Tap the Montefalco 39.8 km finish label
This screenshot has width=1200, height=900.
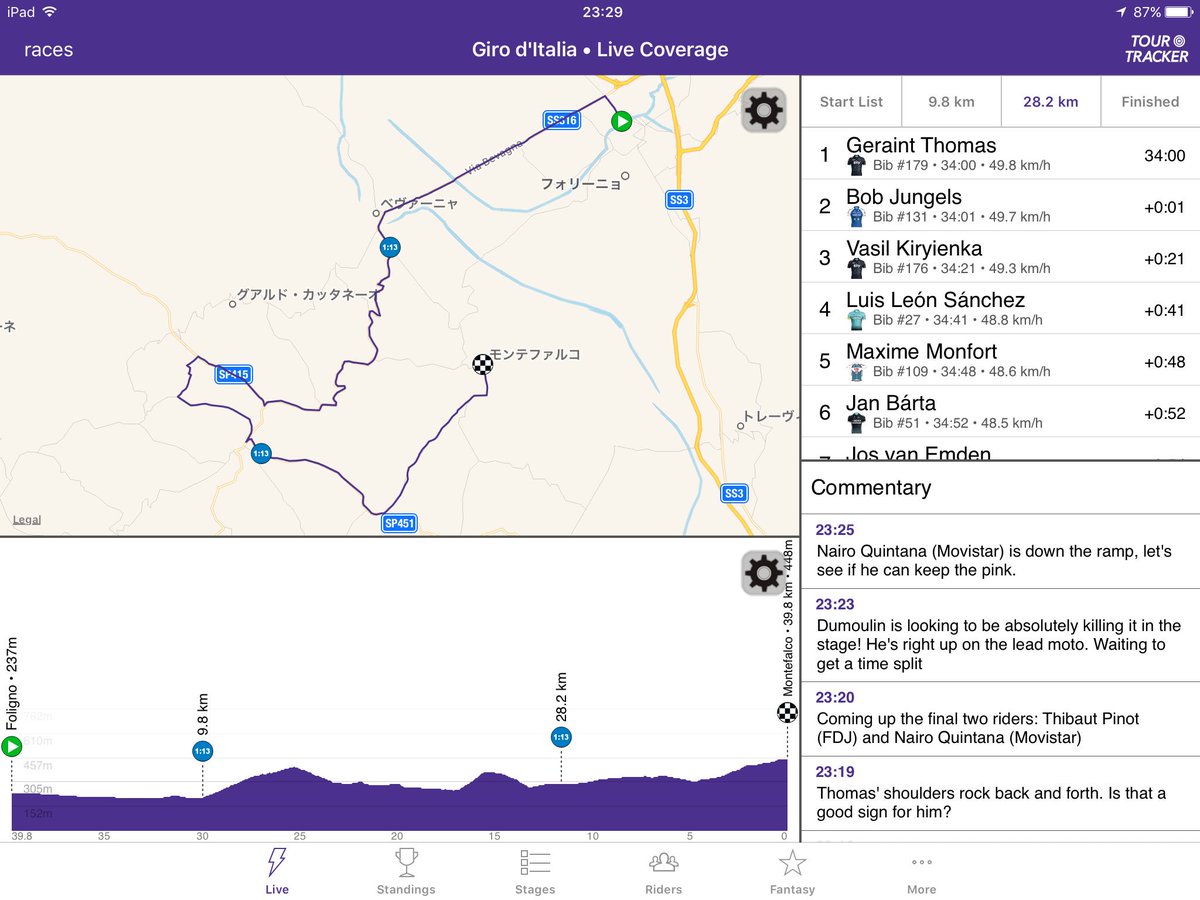click(788, 618)
